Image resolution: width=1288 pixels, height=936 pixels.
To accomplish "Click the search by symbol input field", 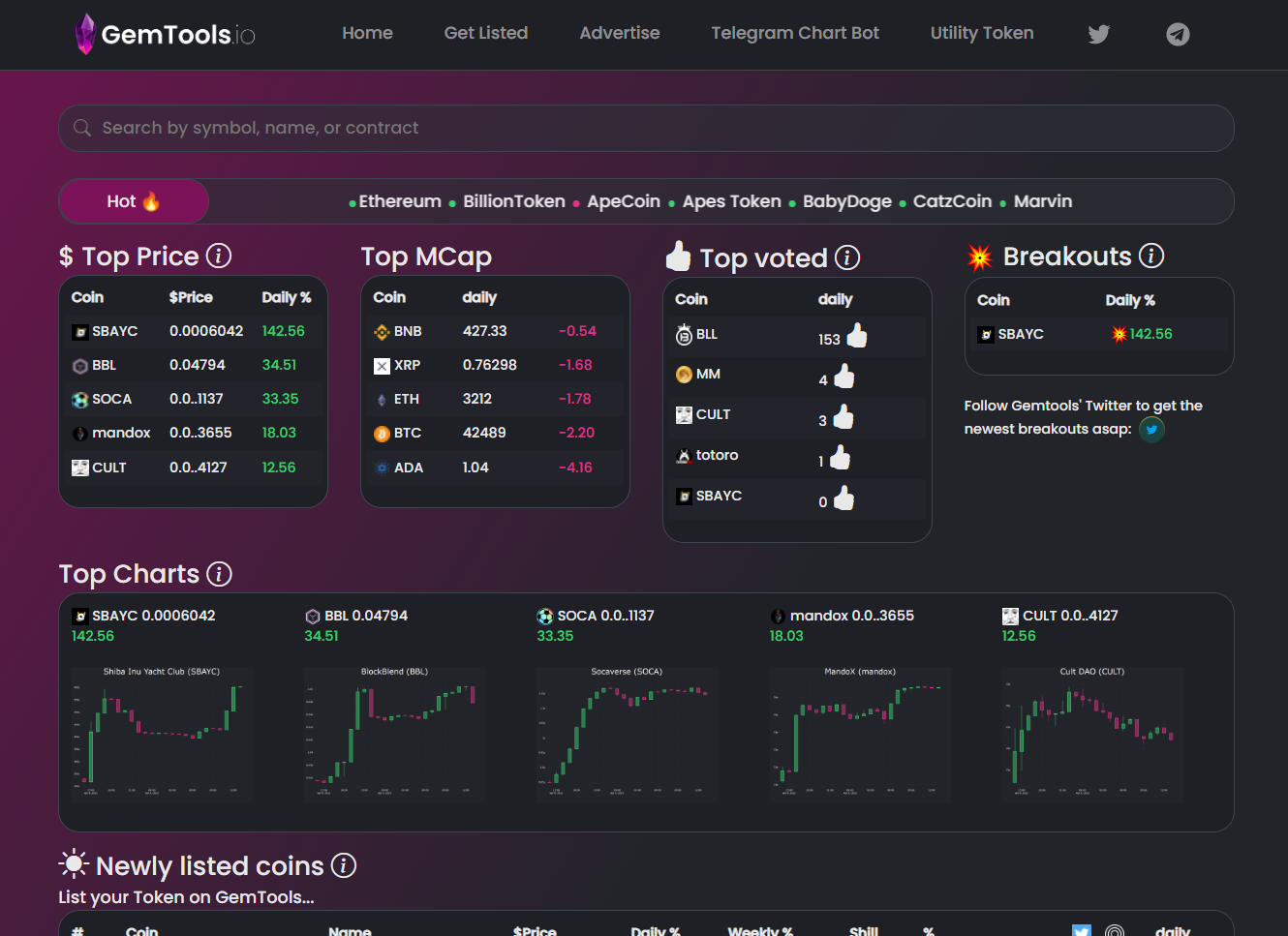I will click(646, 128).
